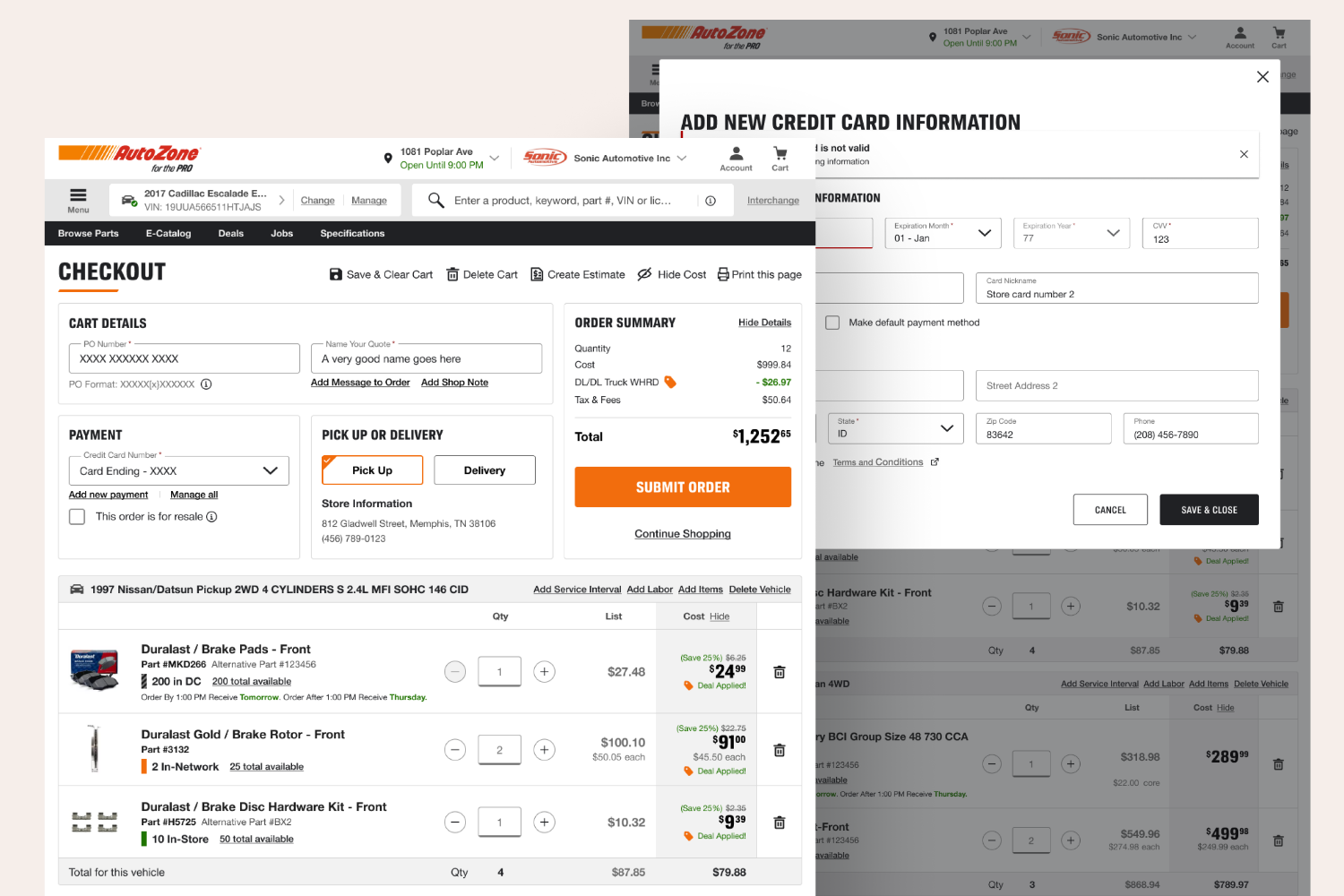Click the vehicle car icon in selector
Image resolution: width=1344 pixels, height=896 pixels.
click(x=129, y=200)
